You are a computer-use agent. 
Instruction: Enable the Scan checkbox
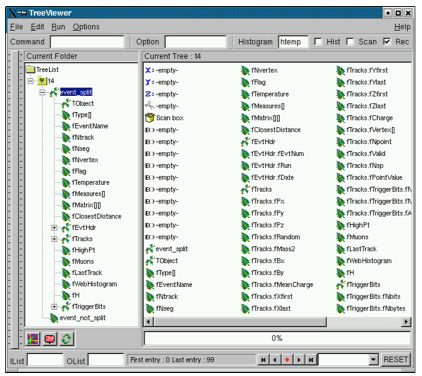[350, 42]
